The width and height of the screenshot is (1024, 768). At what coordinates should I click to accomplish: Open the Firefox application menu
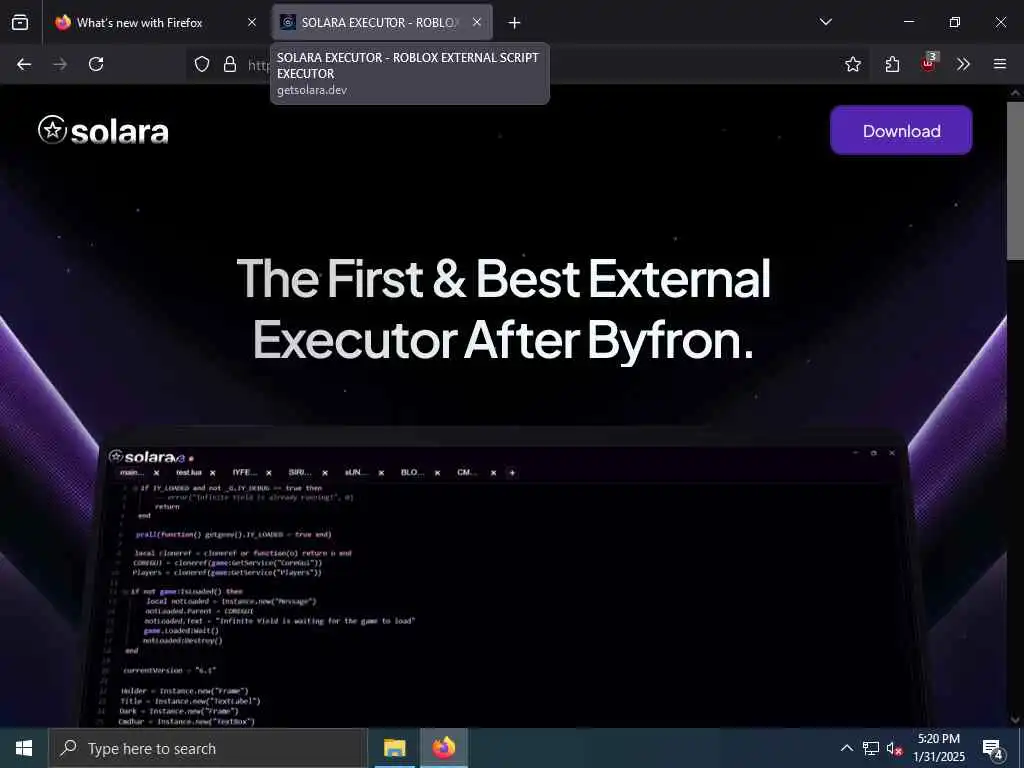coord(1000,64)
